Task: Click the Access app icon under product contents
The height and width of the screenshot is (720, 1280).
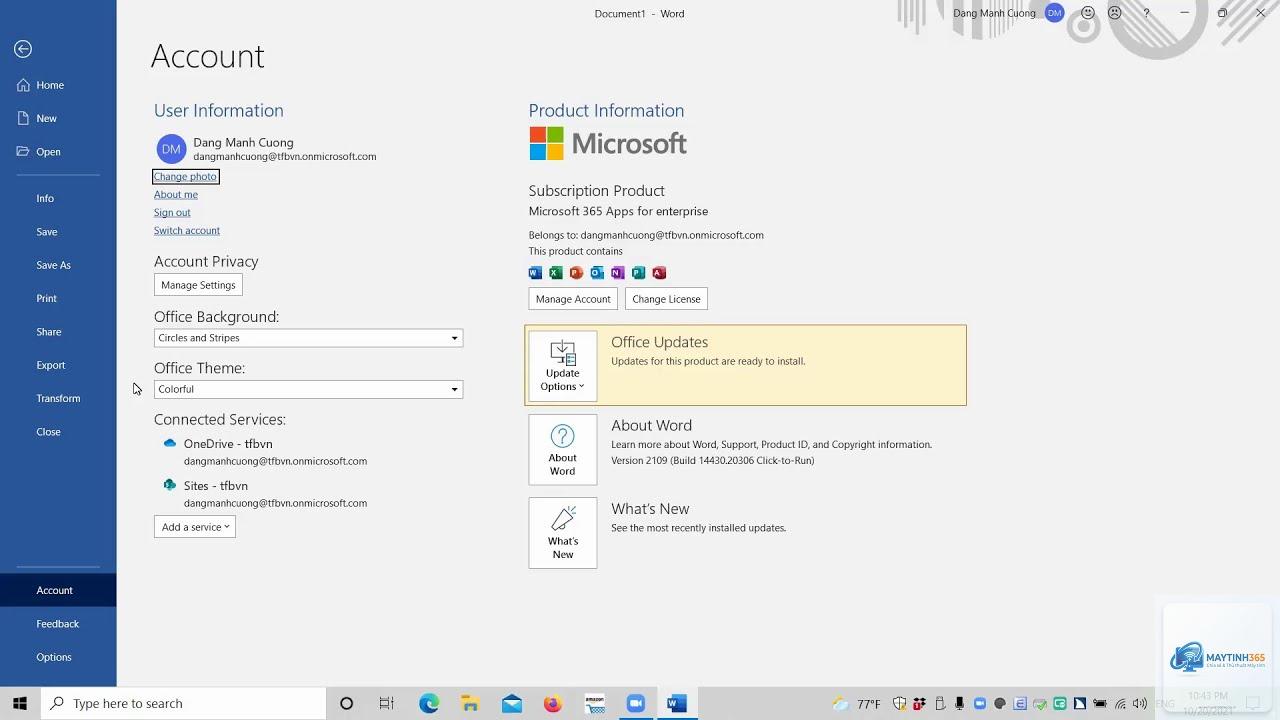Action: [x=659, y=273]
